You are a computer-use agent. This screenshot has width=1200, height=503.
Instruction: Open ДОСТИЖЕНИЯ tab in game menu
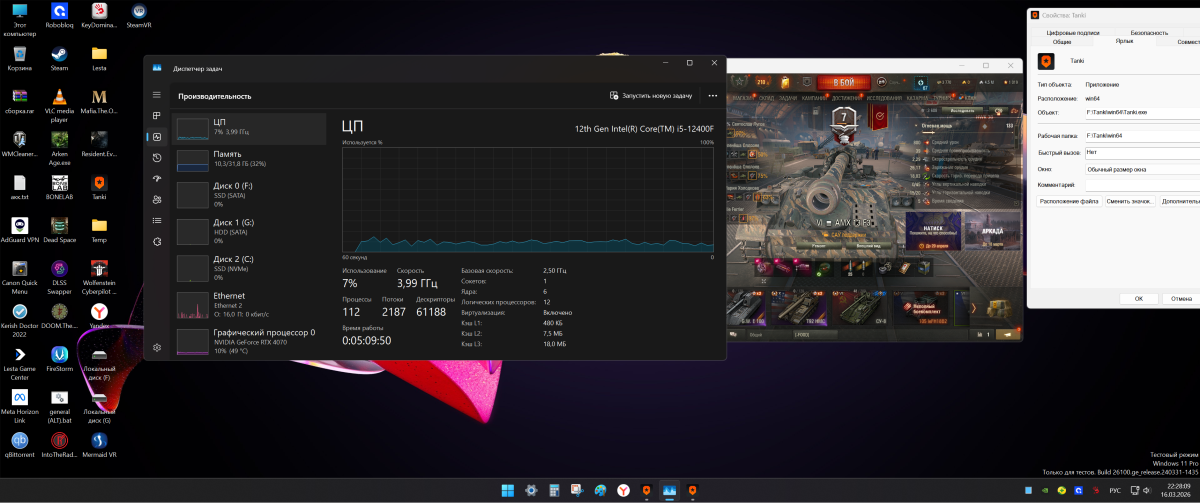[x=846, y=98]
